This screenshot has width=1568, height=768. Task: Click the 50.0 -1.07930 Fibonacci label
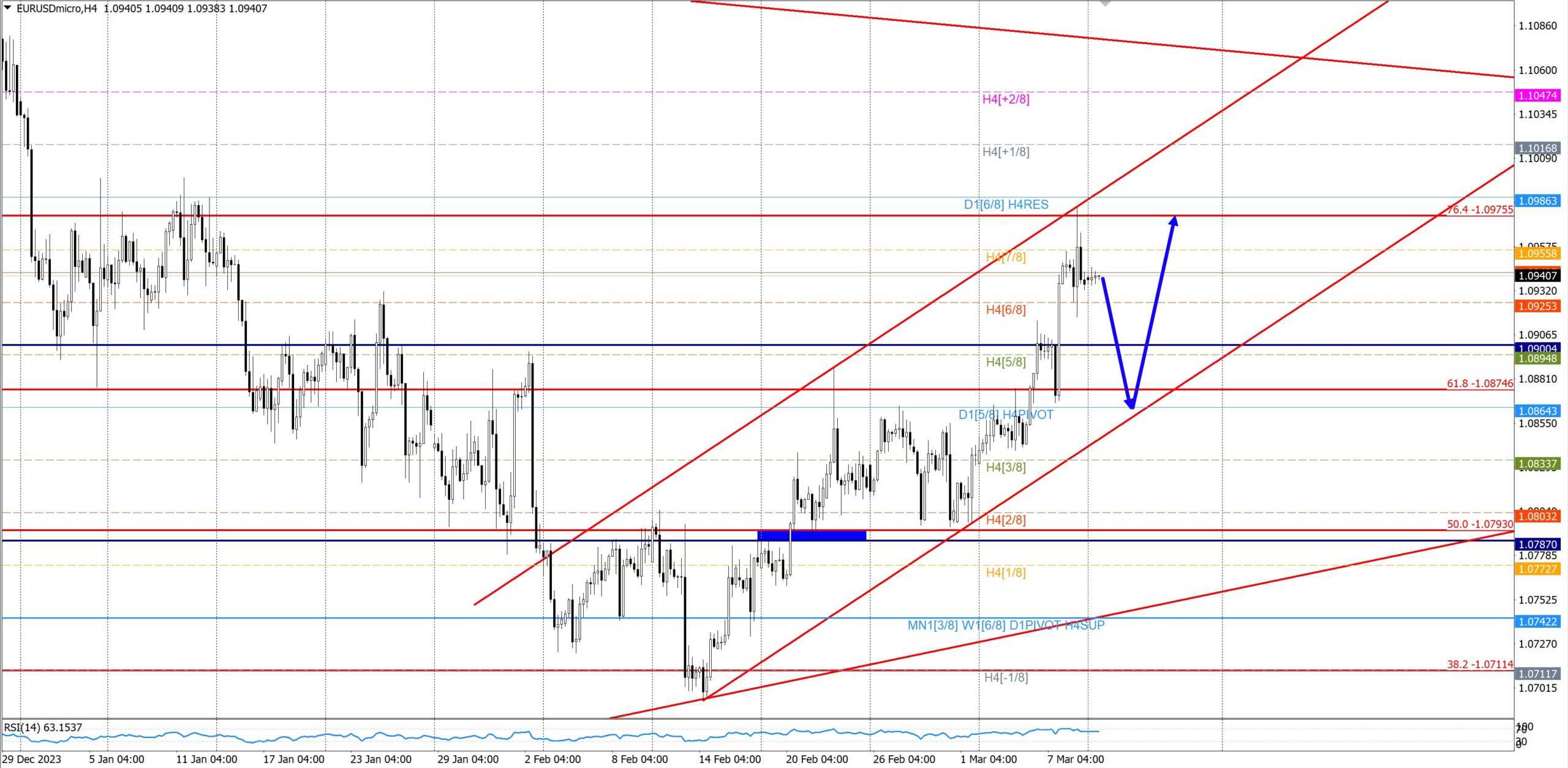(x=1479, y=524)
